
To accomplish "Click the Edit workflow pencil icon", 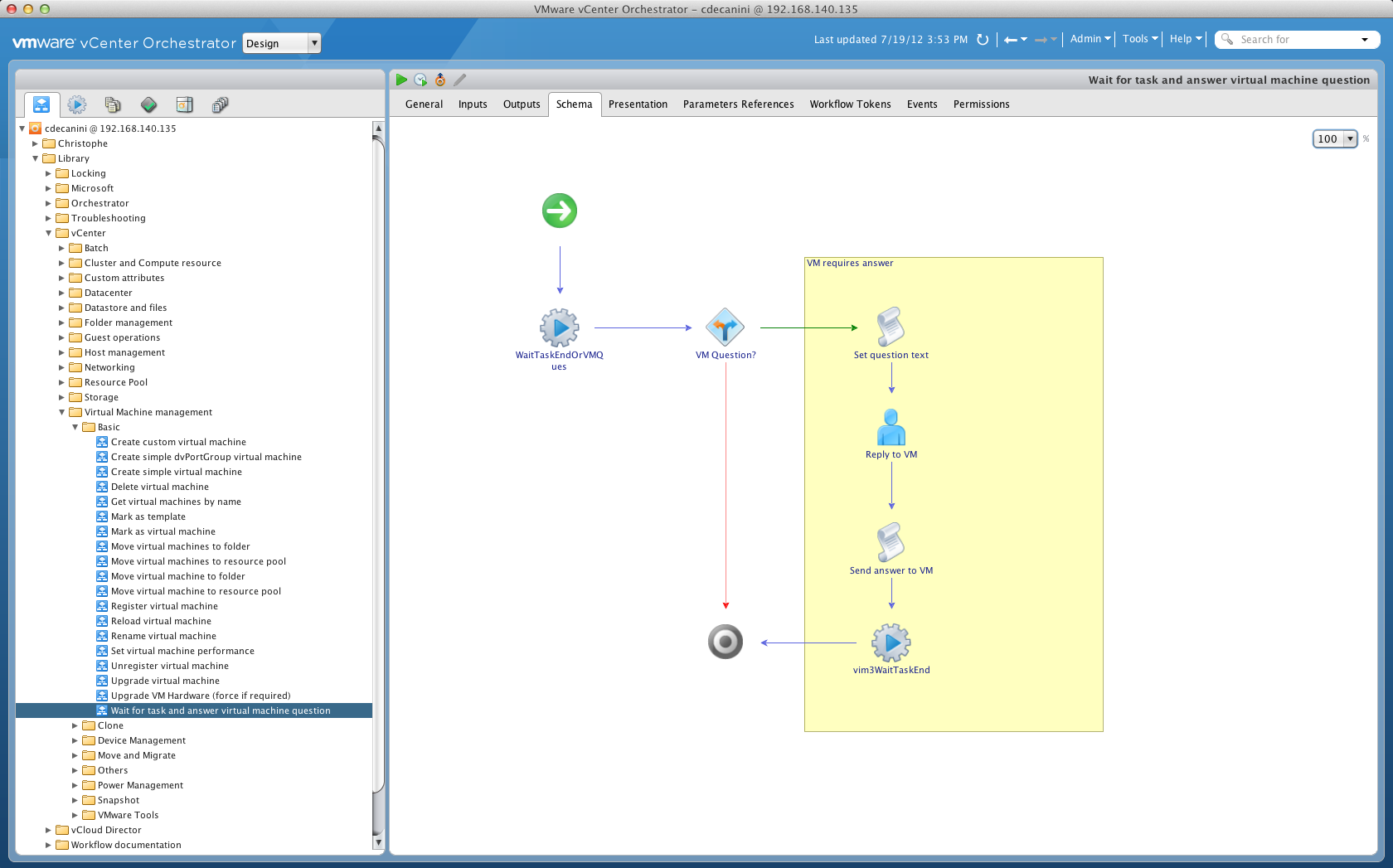I will [x=460, y=80].
